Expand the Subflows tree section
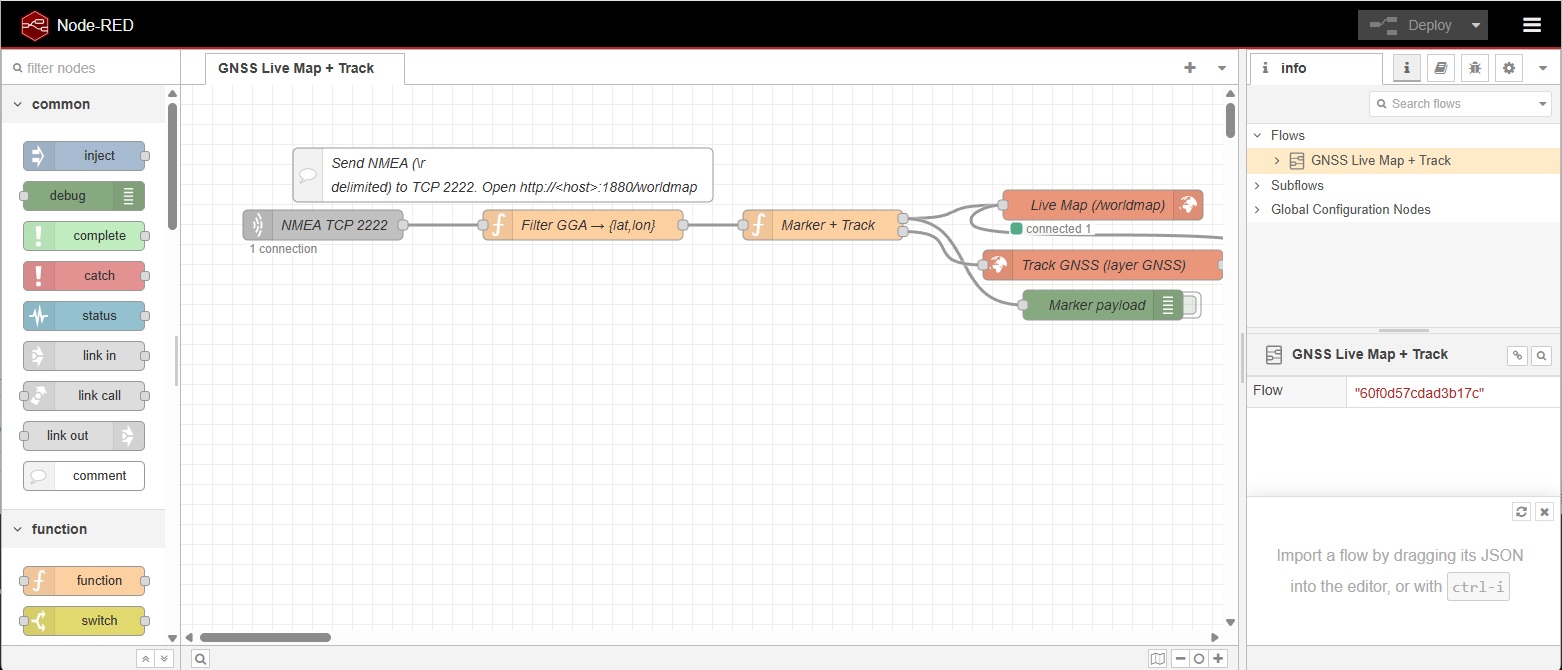Image resolution: width=1562 pixels, height=670 pixels. (x=1258, y=185)
